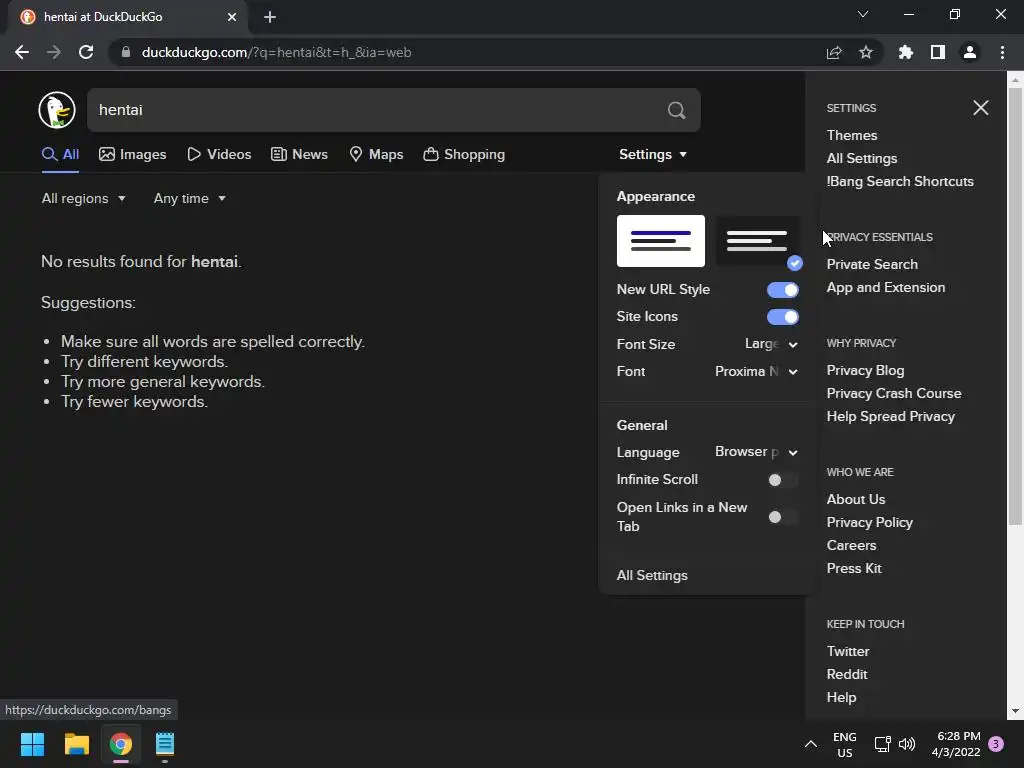Open Windows Start menu
This screenshot has width=1024, height=768.
(x=32, y=744)
